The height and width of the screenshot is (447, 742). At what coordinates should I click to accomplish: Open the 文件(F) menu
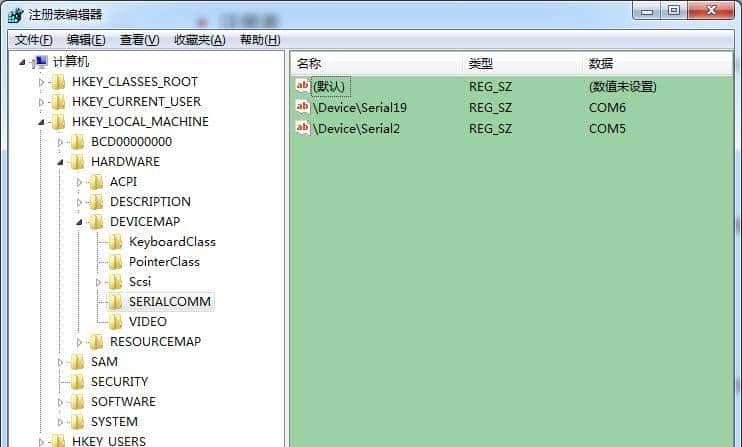click(x=34, y=40)
